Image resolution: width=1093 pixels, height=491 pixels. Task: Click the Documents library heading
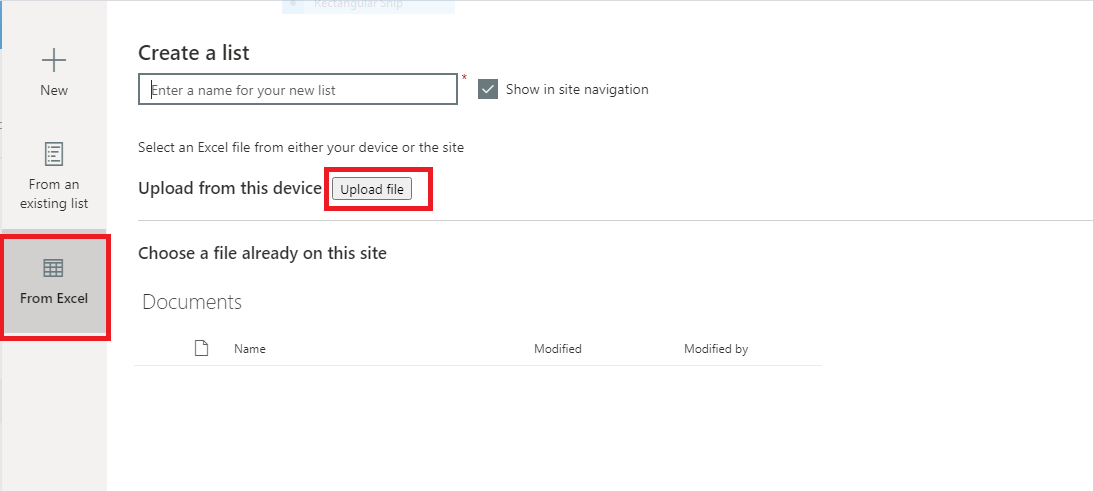point(192,302)
